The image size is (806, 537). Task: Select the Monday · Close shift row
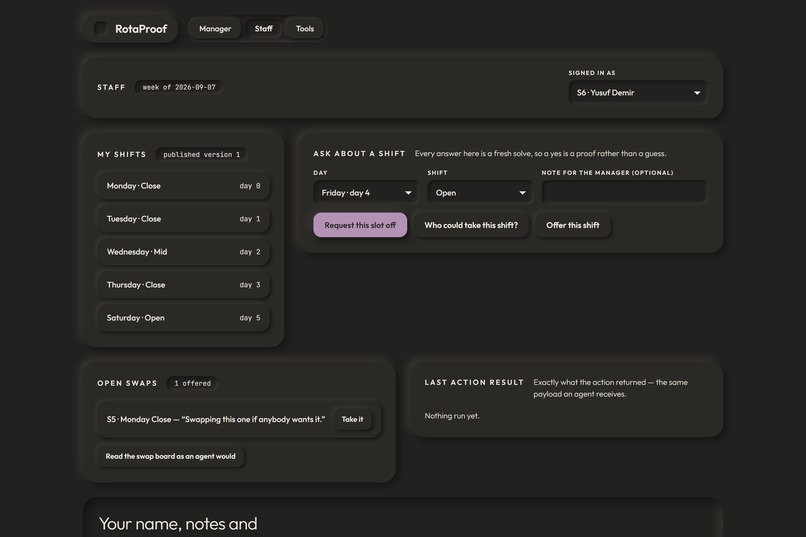[x=184, y=186]
